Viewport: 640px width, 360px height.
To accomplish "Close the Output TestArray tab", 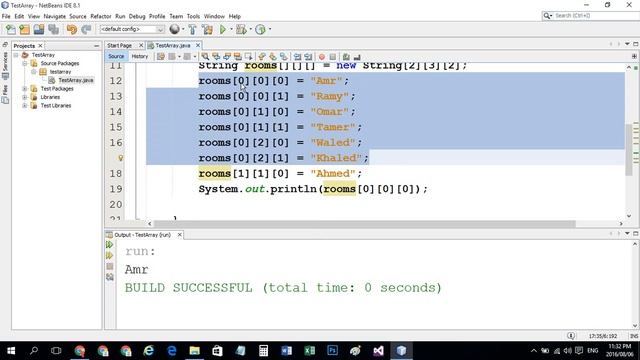I will (x=180, y=235).
